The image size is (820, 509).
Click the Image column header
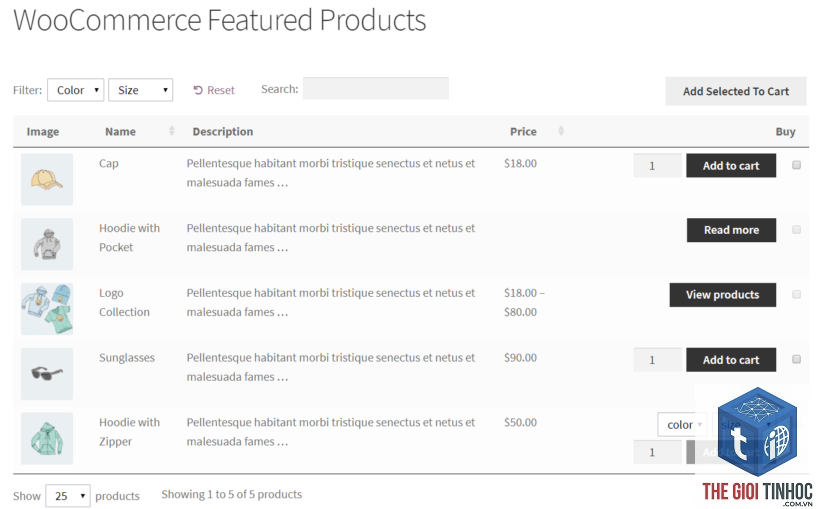tap(43, 131)
